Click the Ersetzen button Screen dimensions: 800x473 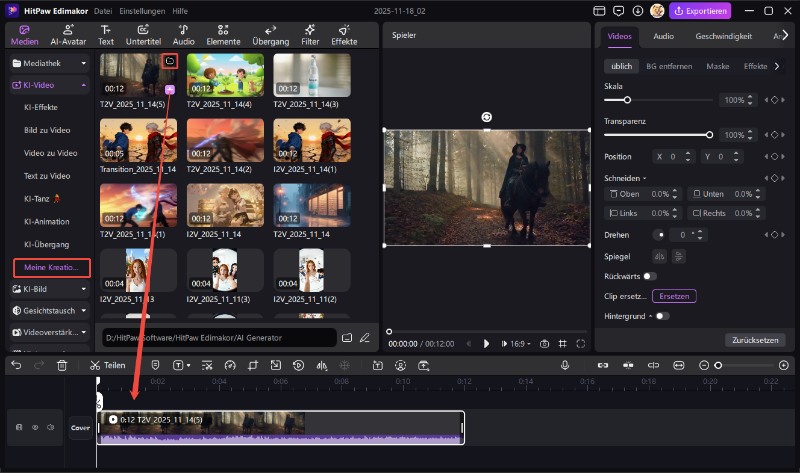674,296
